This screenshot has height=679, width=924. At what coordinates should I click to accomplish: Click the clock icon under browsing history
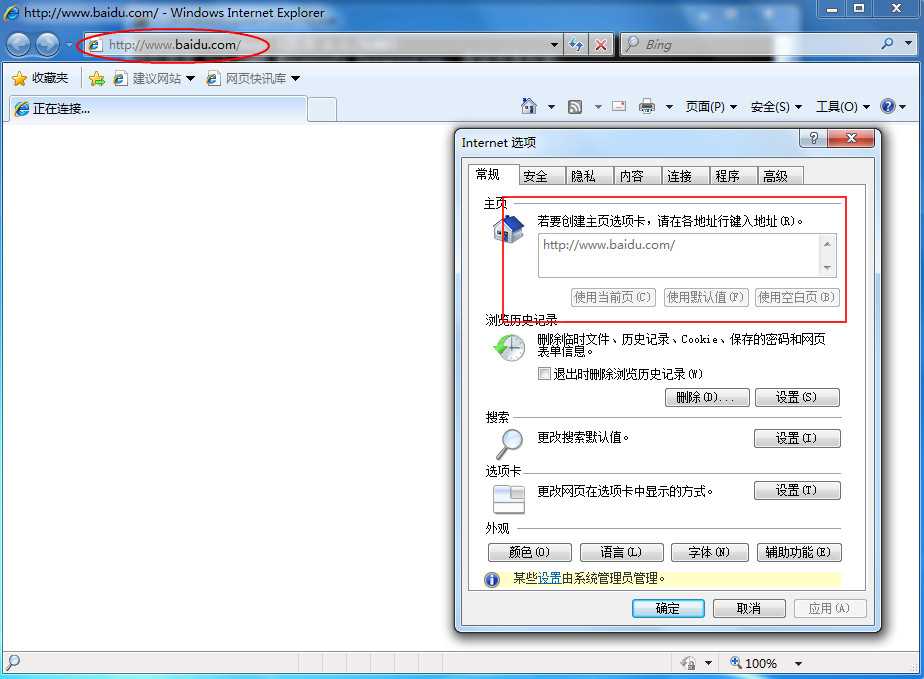click(x=509, y=348)
